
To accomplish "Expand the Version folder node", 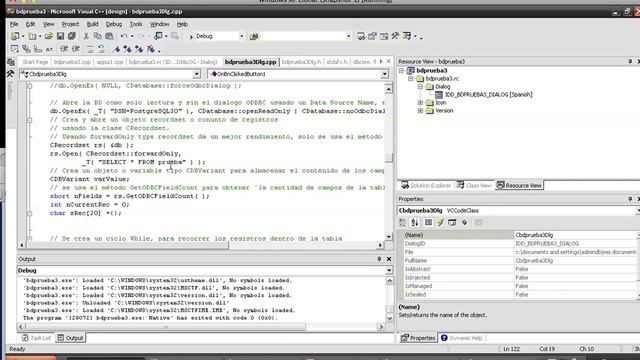I will point(420,111).
